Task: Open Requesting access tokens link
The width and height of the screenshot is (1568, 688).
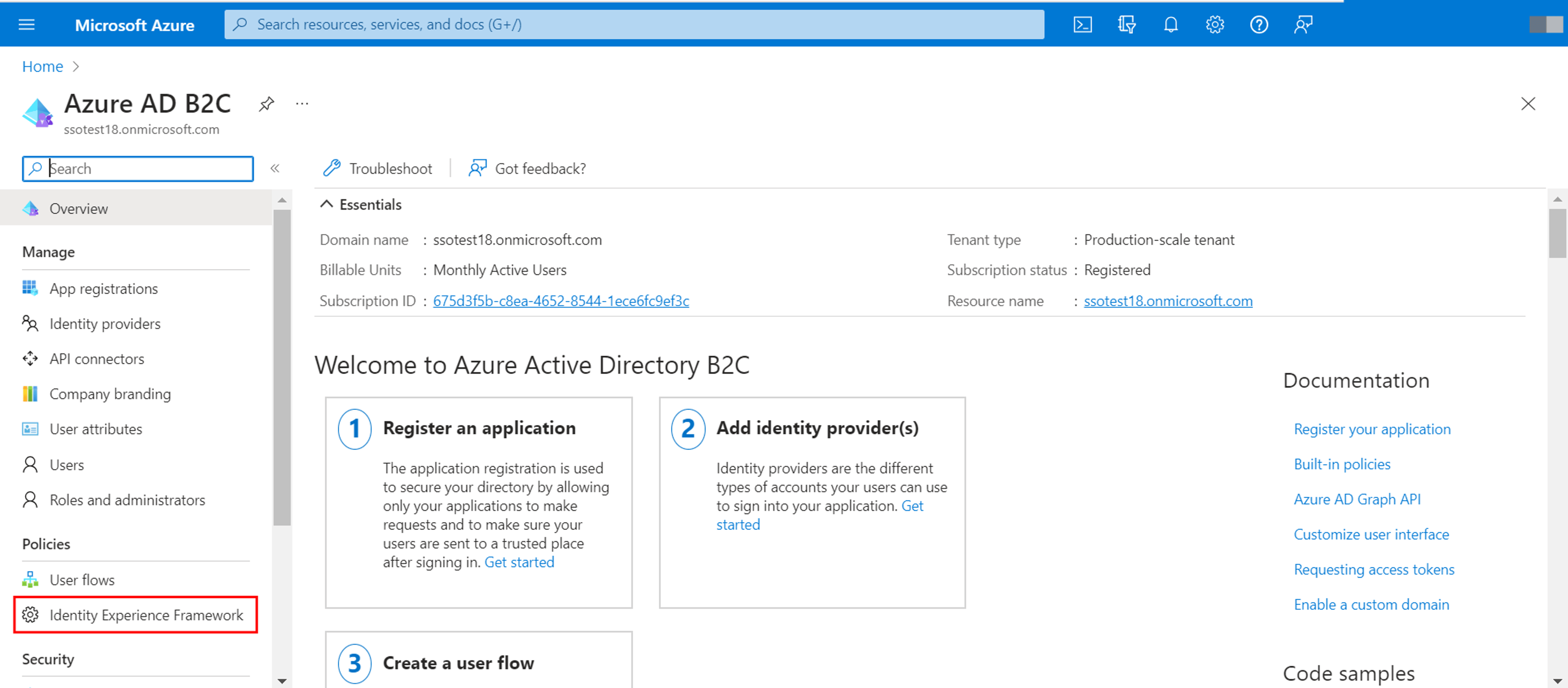Action: coord(1374,570)
